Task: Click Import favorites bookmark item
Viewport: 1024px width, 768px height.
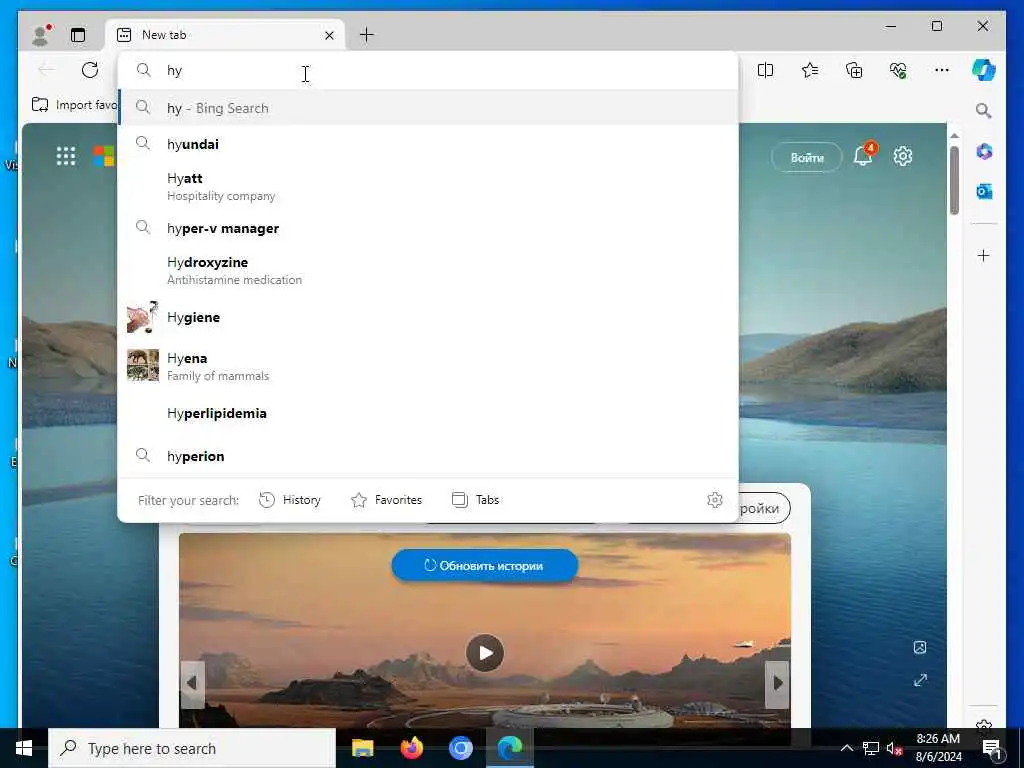Action: point(74,104)
